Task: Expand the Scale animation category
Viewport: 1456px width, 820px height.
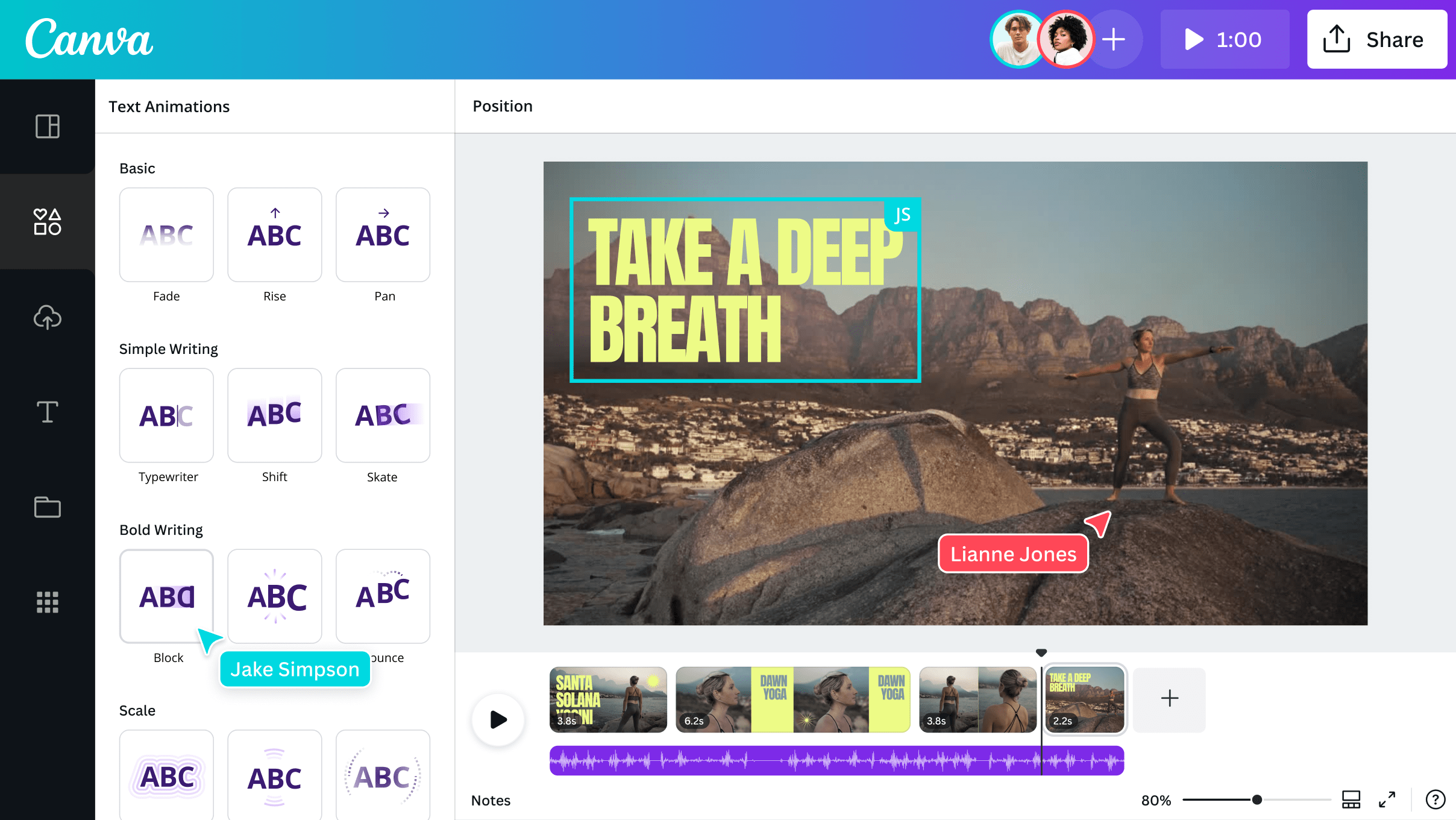Action: 137,710
